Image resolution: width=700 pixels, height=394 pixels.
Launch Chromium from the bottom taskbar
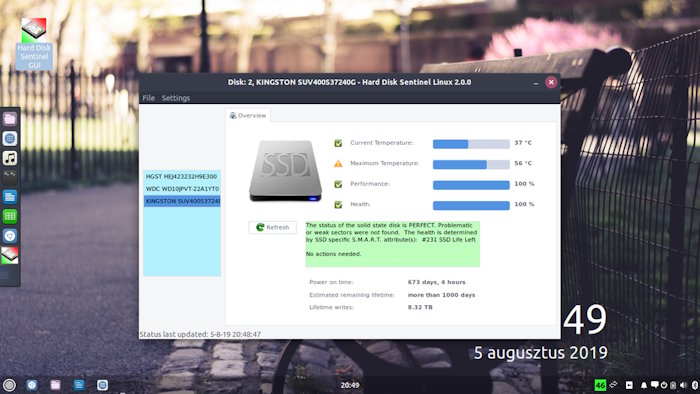(x=32, y=385)
